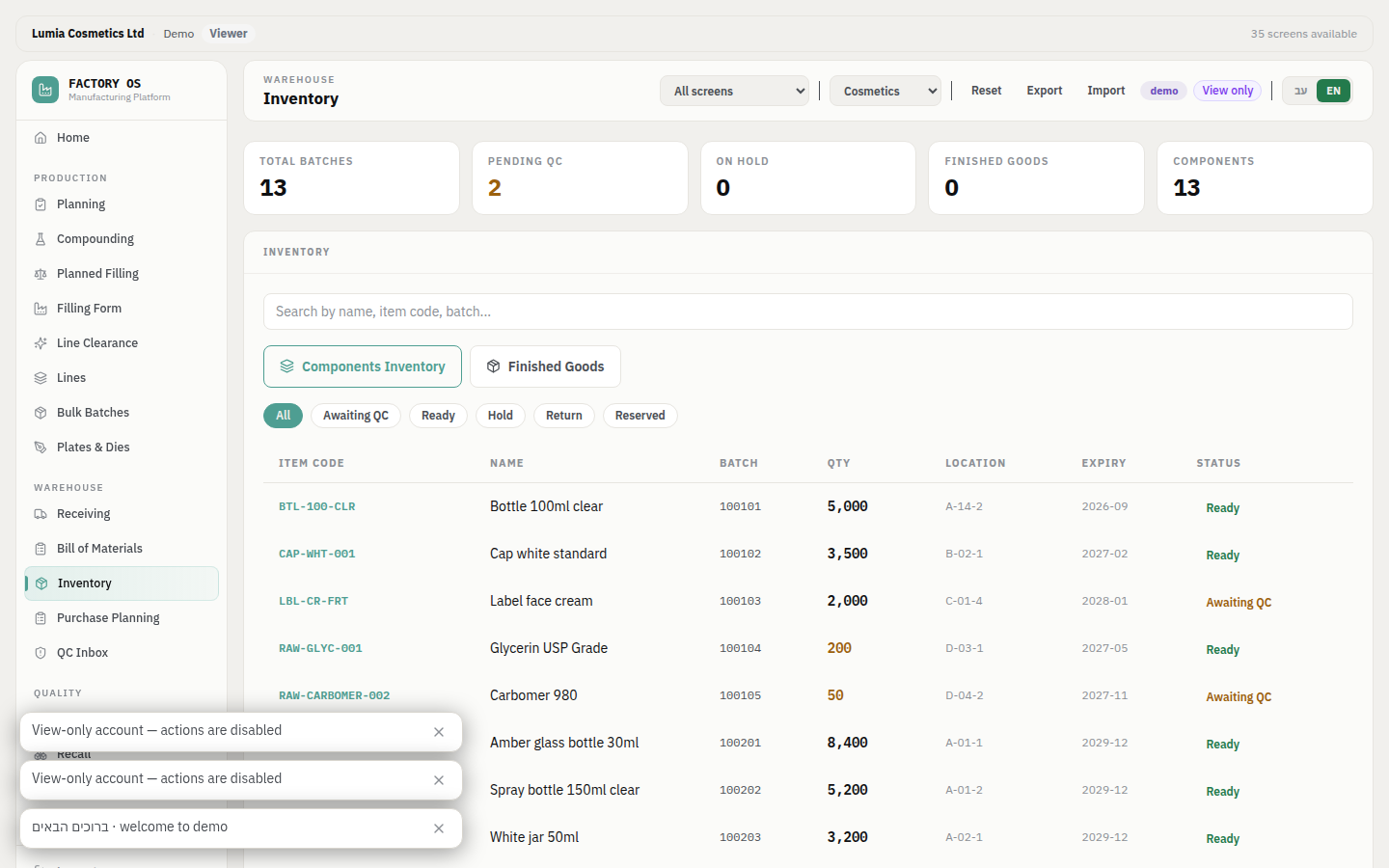Click the Lines layers icon
The height and width of the screenshot is (868, 1389).
click(x=41, y=378)
